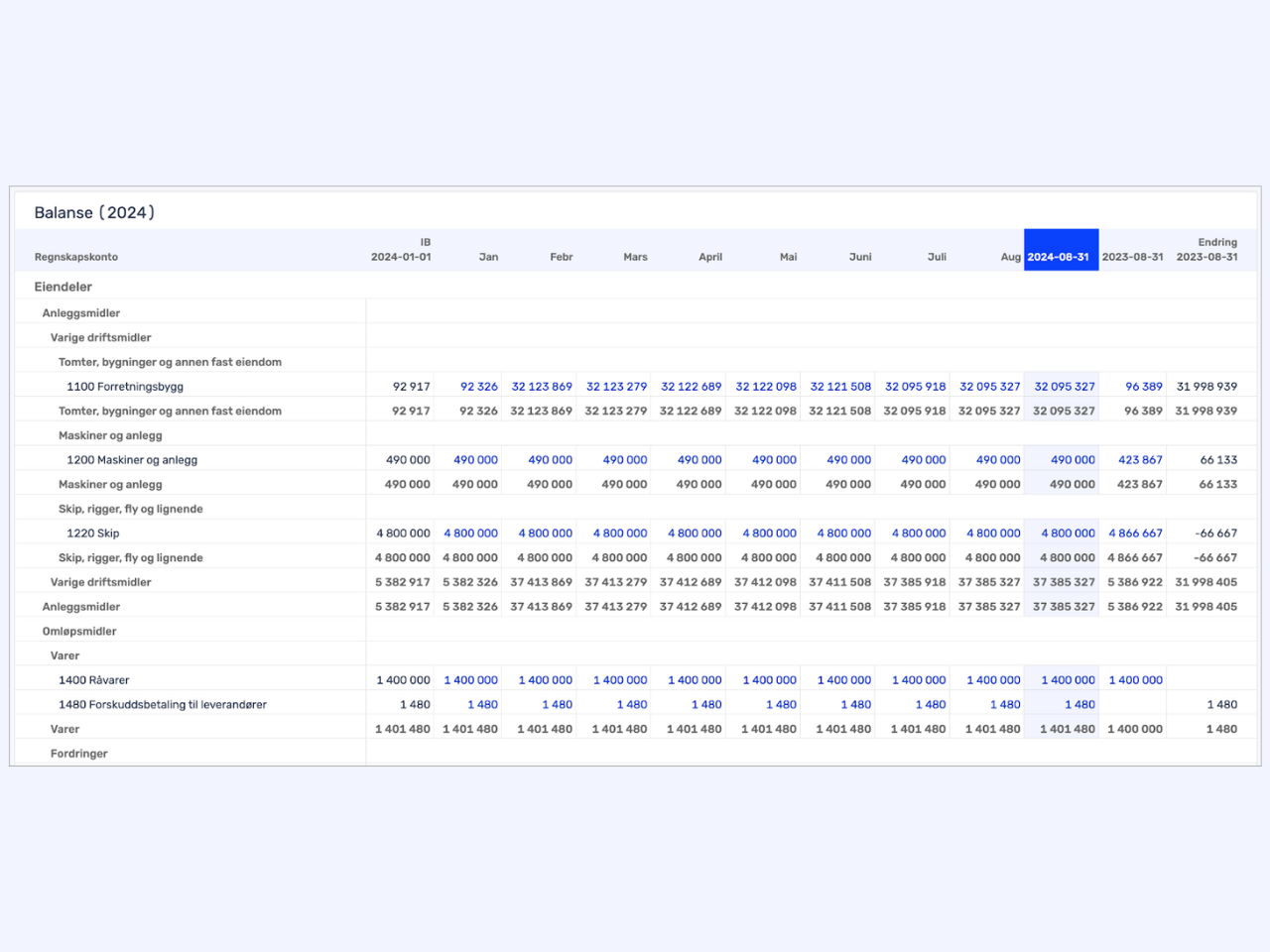This screenshot has width=1270, height=952.
Task: Select the April column header
Action: [710, 257]
